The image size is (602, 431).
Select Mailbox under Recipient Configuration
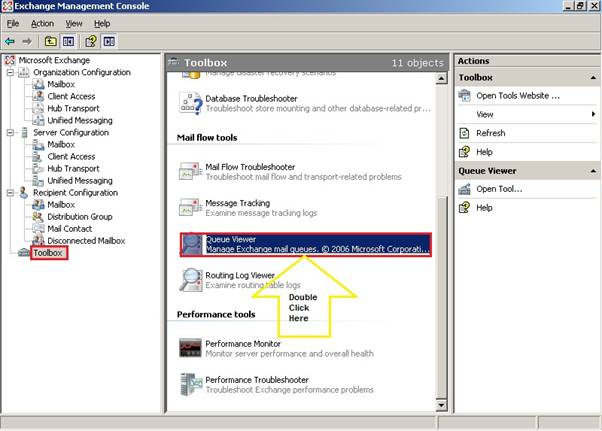pos(61,205)
